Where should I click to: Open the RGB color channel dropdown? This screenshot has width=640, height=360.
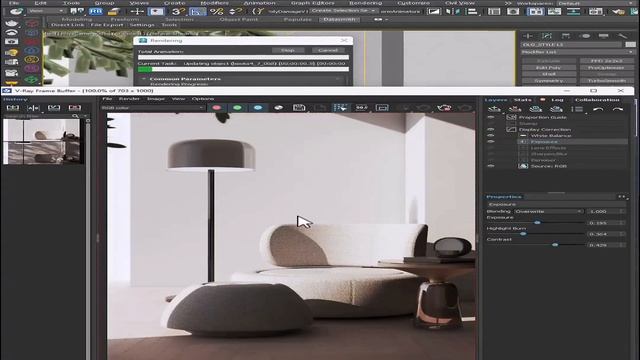(152, 108)
